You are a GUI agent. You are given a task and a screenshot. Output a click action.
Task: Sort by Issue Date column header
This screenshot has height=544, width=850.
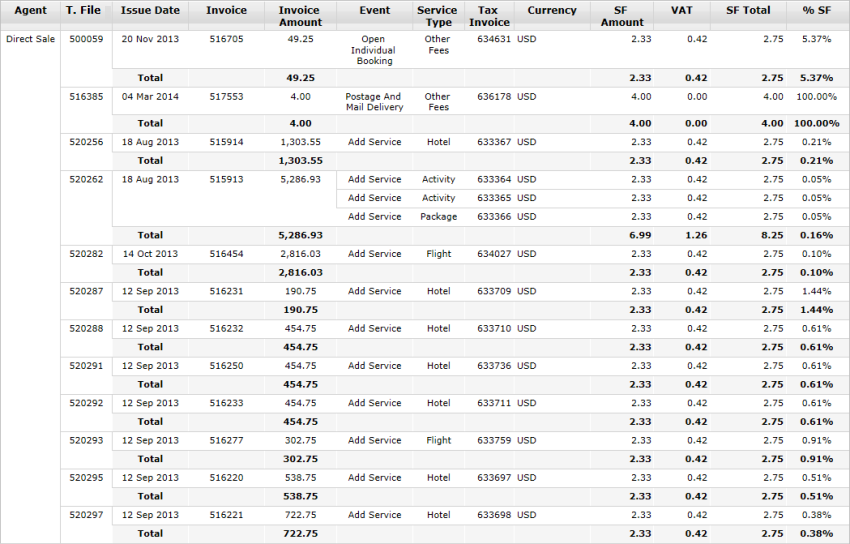[150, 10]
